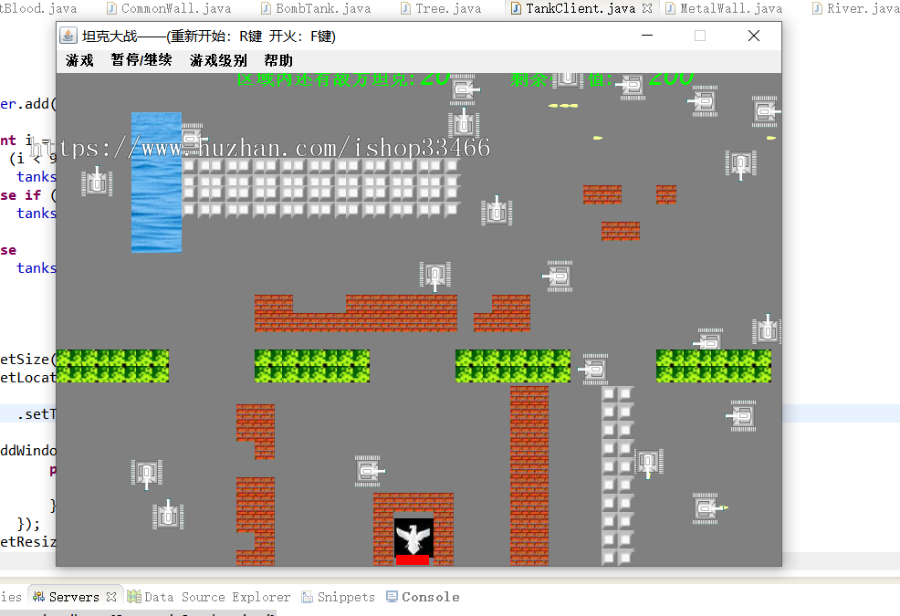Maximize the tank game window
Screen dimensions: 900x616
[700, 36]
